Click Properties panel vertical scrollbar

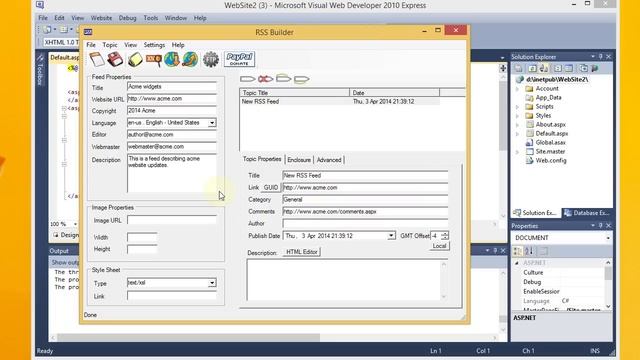coord(608,285)
